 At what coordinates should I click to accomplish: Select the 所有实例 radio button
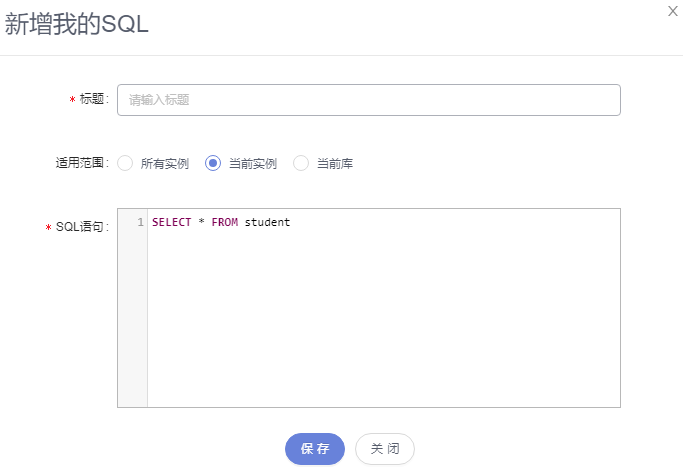click(125, 163)
